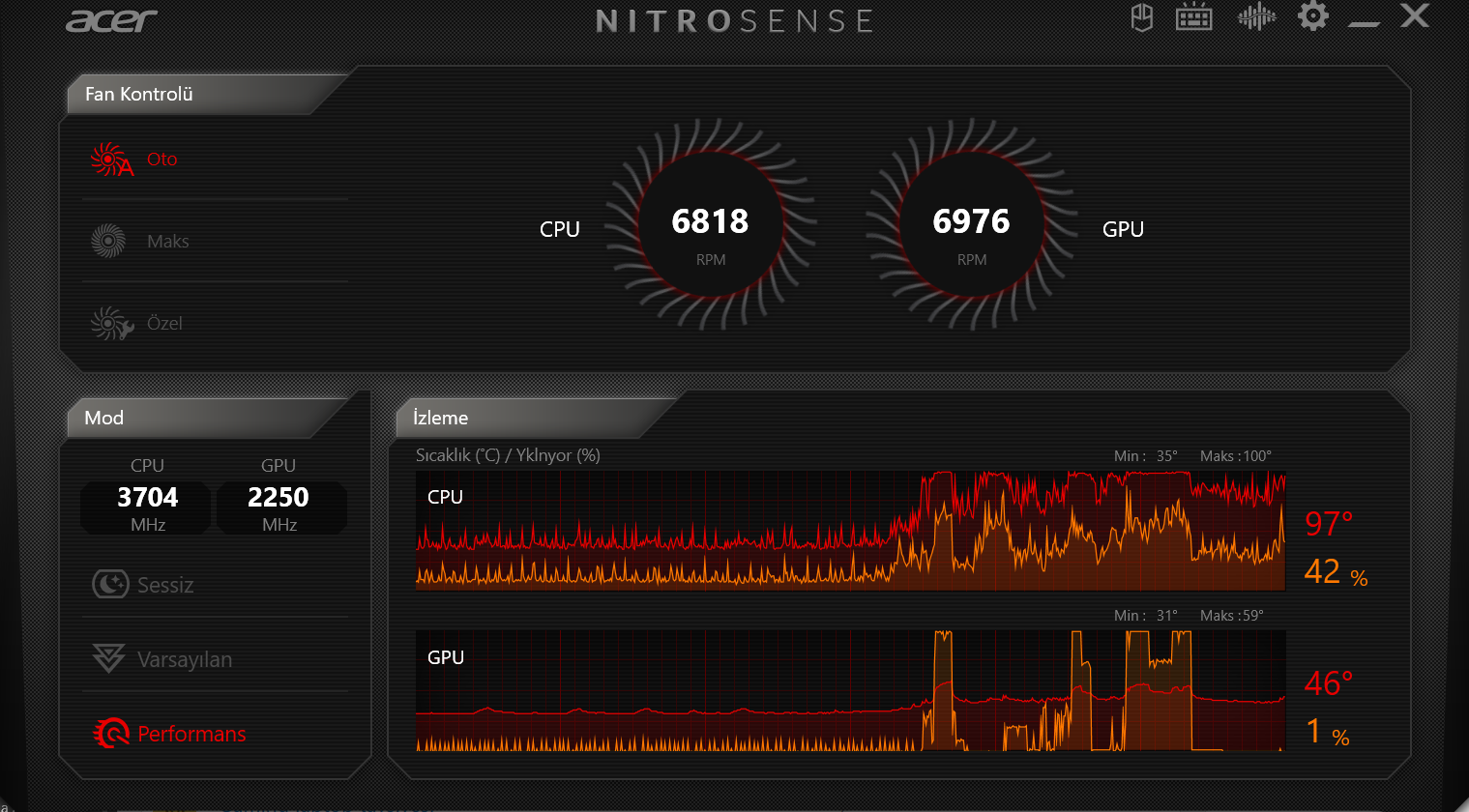Click the "Sıcaklık (°C) / Yklnyor (%)" label

click(508, 455)
